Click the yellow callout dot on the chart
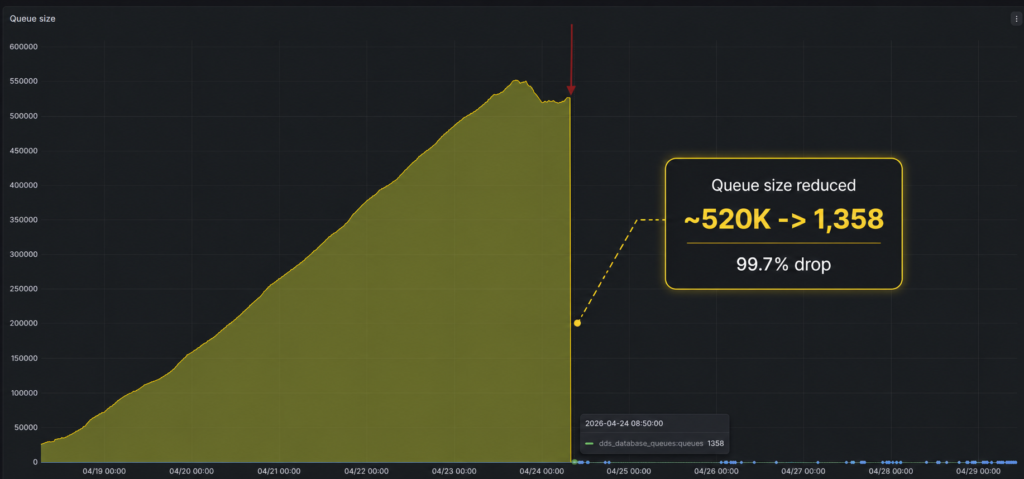1024x479 pixels. (577, 323)
